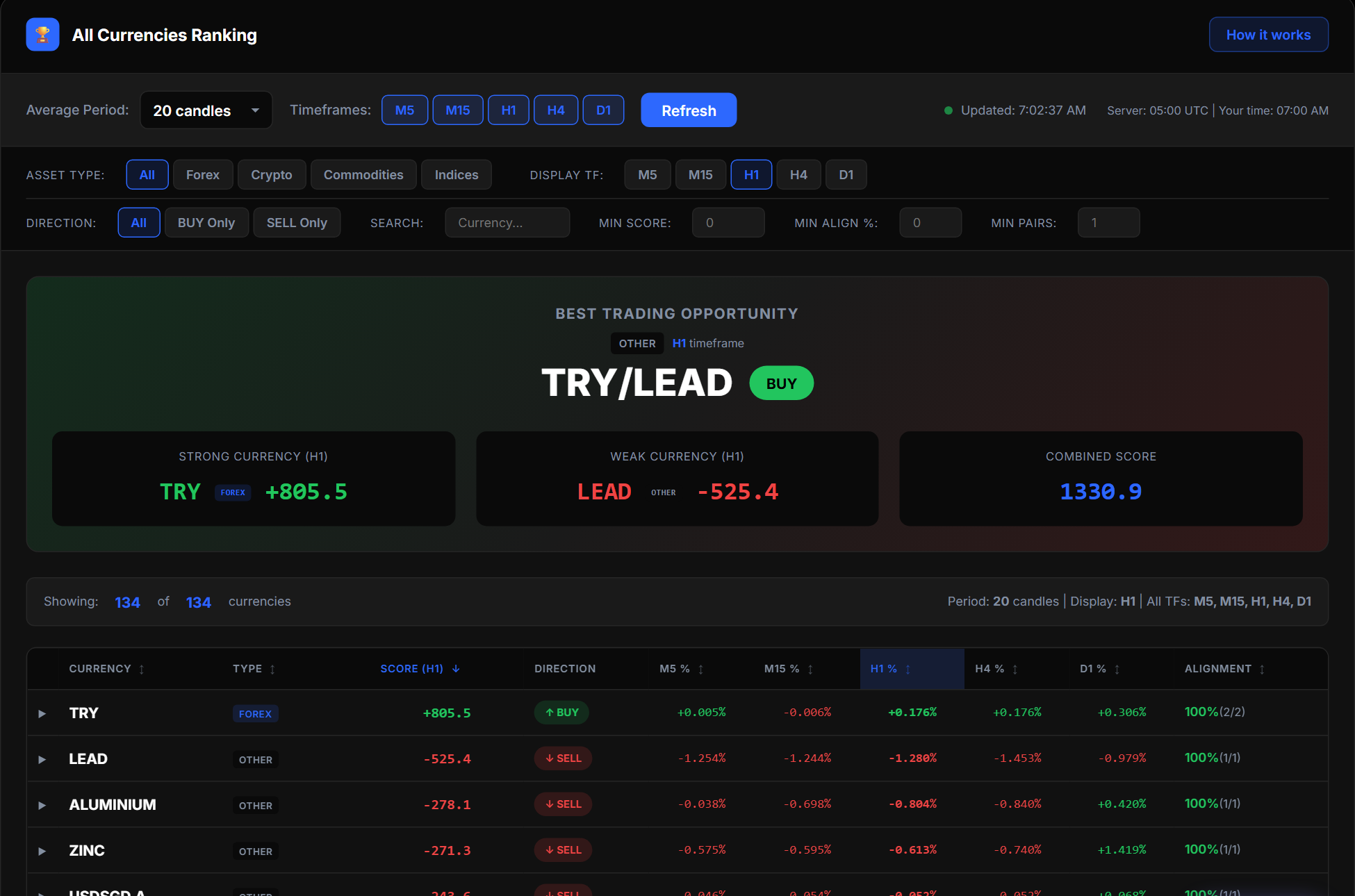Toggle the M15 timeframe chip
Viewport: 1355px width, 896px height.
(x=458, y=110)
